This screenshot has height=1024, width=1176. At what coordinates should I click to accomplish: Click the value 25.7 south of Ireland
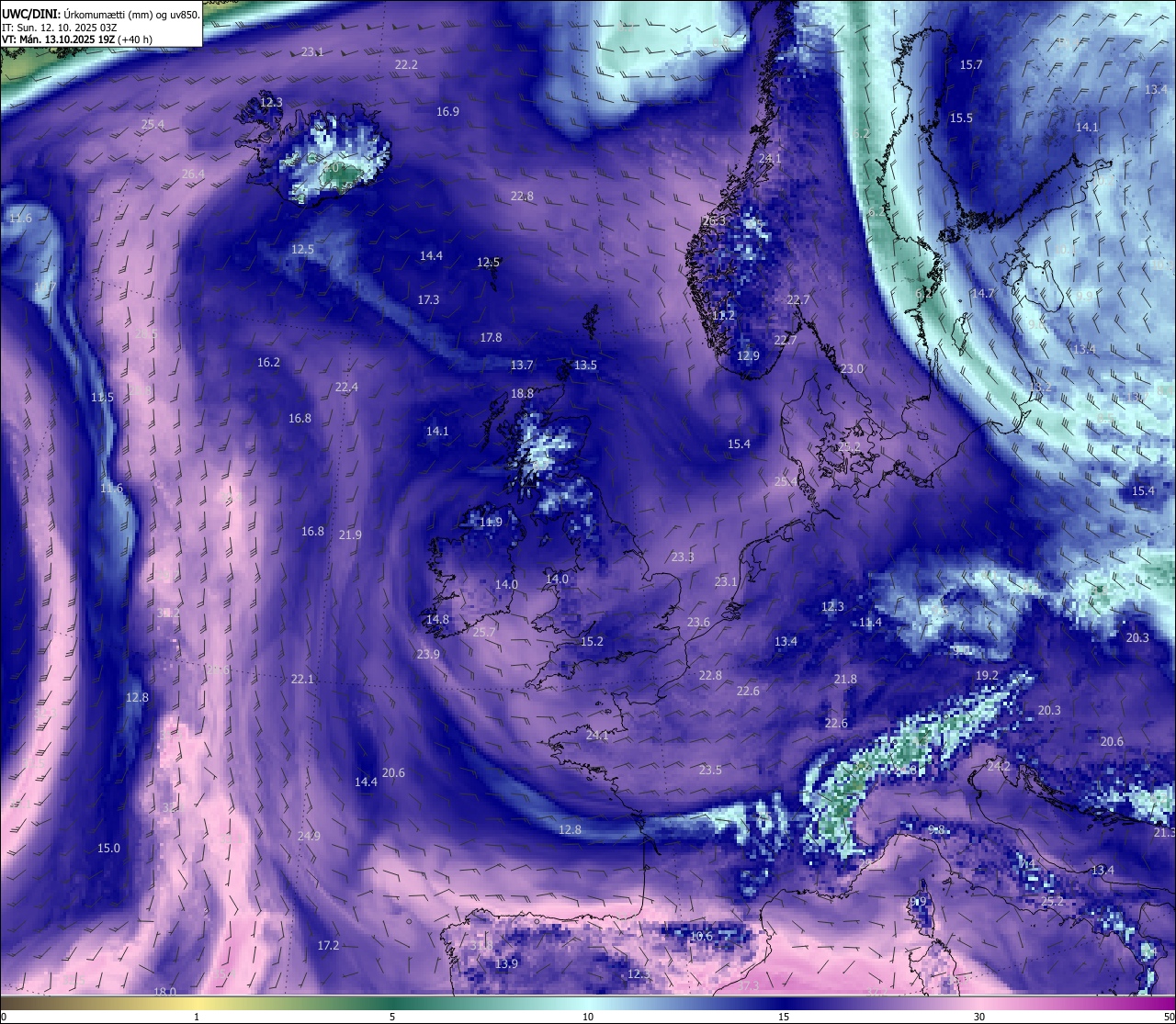pos(484,632)
